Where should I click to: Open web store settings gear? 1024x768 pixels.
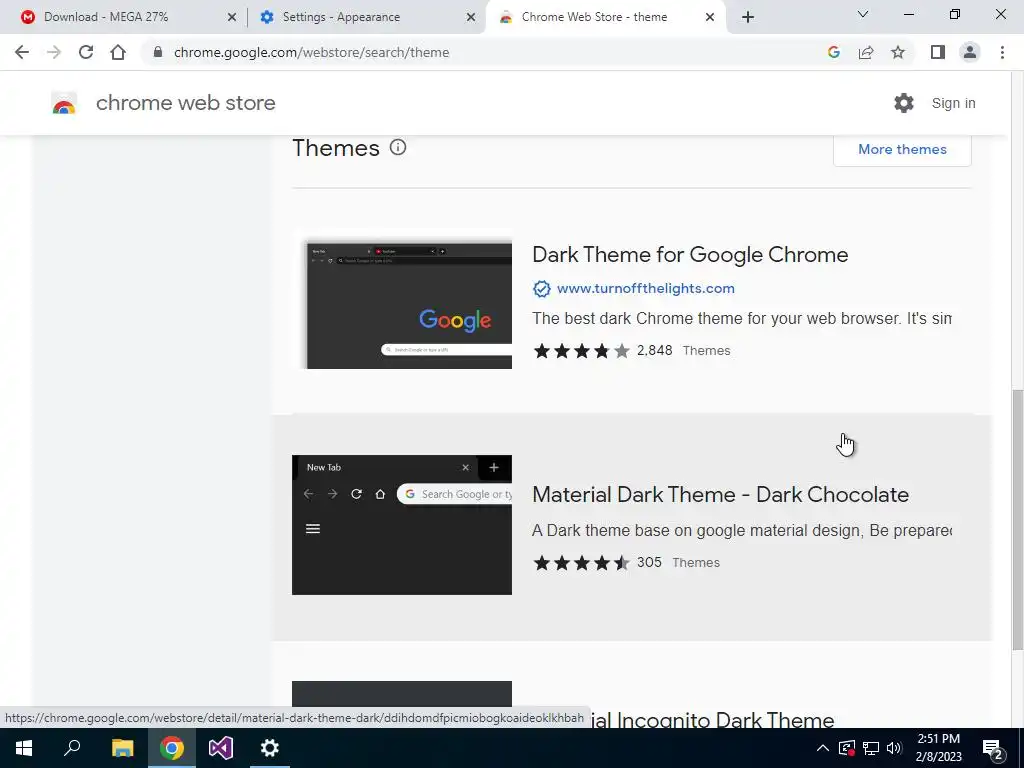click(904, 103)
